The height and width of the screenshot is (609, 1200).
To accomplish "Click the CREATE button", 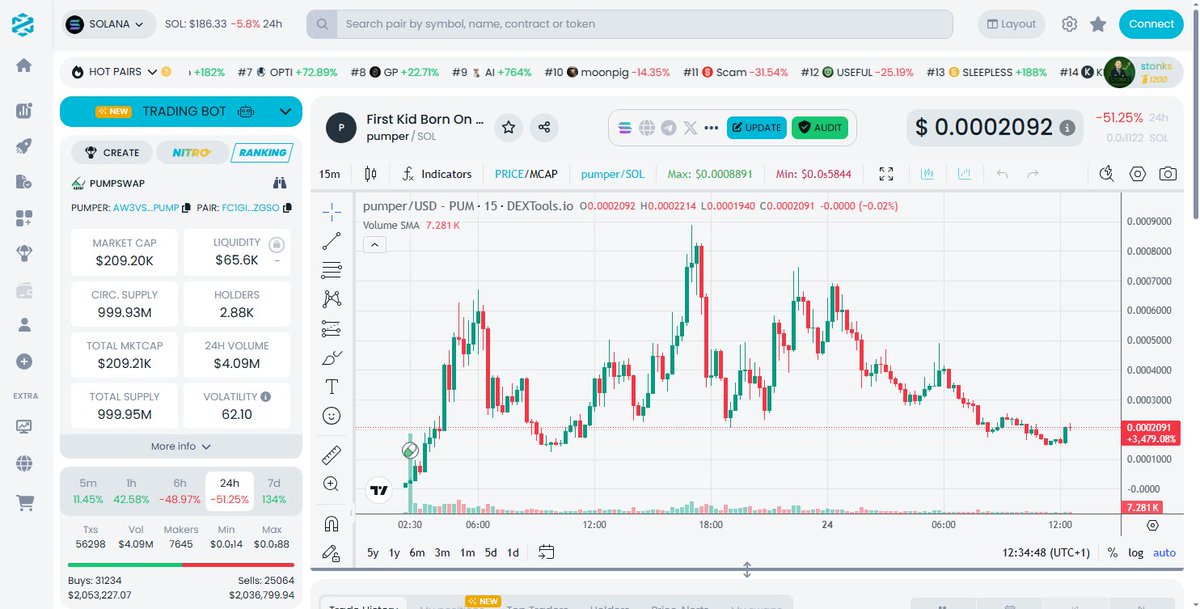I will point(112,153).
